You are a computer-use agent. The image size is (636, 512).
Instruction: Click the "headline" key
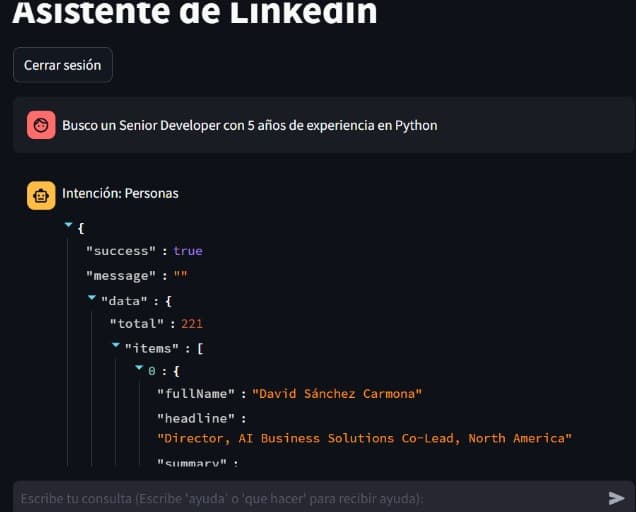tap(196, 418)
